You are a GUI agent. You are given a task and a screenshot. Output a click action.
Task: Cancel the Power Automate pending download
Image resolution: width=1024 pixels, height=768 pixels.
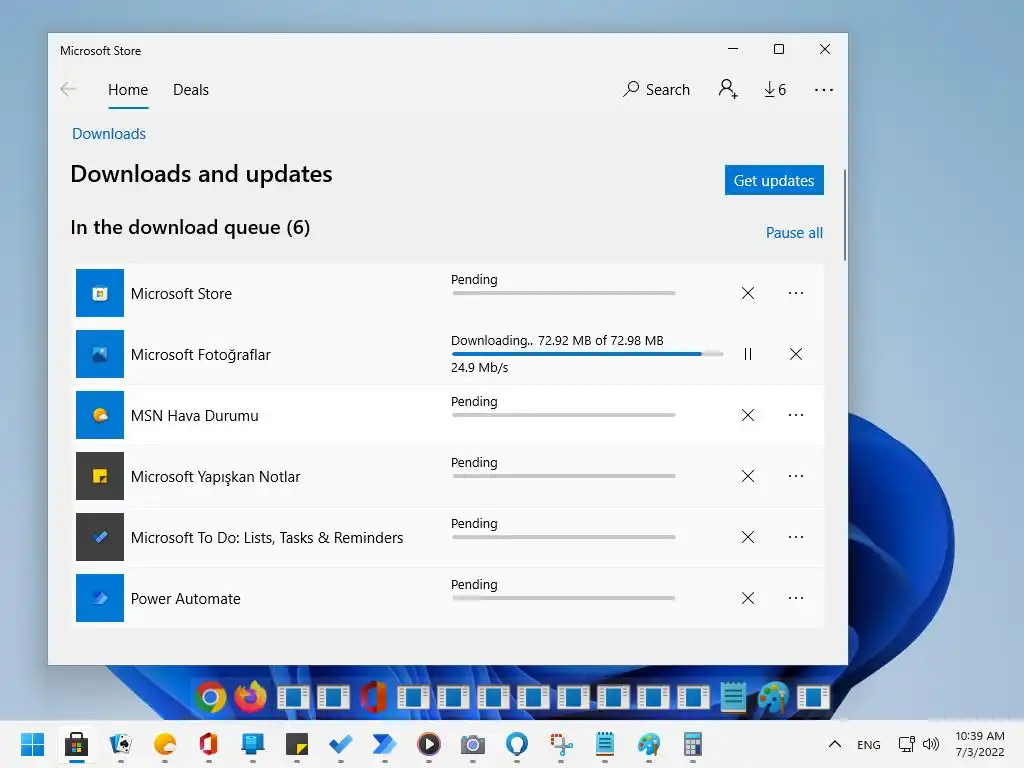748,598
